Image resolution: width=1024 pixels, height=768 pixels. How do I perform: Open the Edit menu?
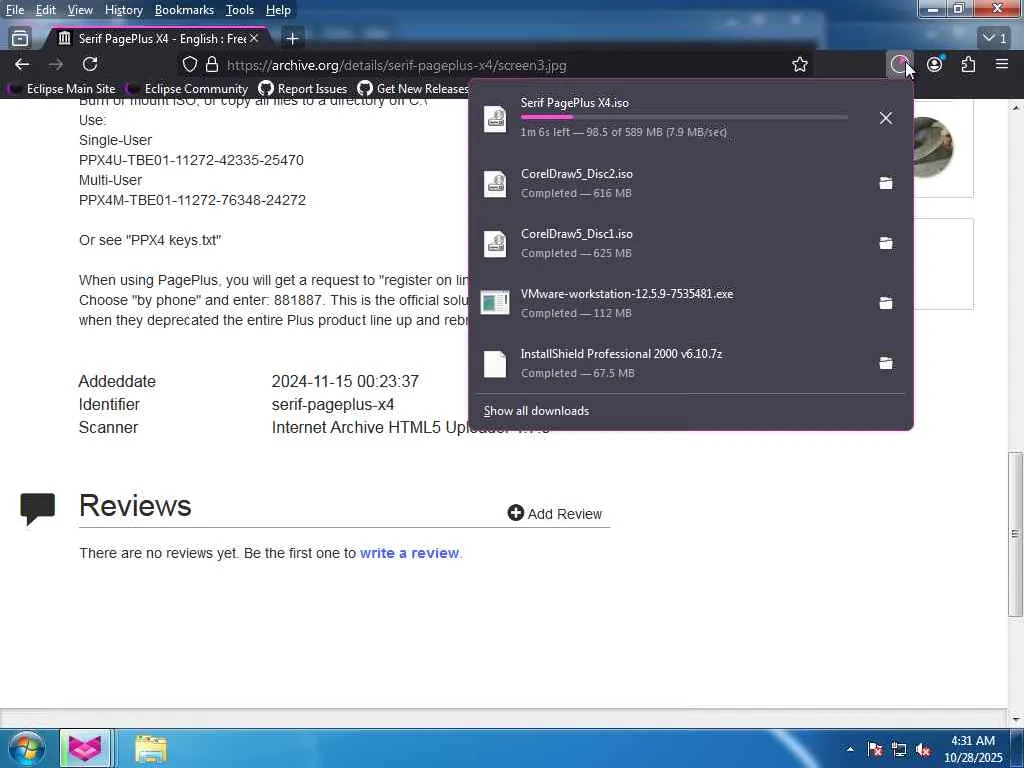pyautogui.click(x=45, y=10)
